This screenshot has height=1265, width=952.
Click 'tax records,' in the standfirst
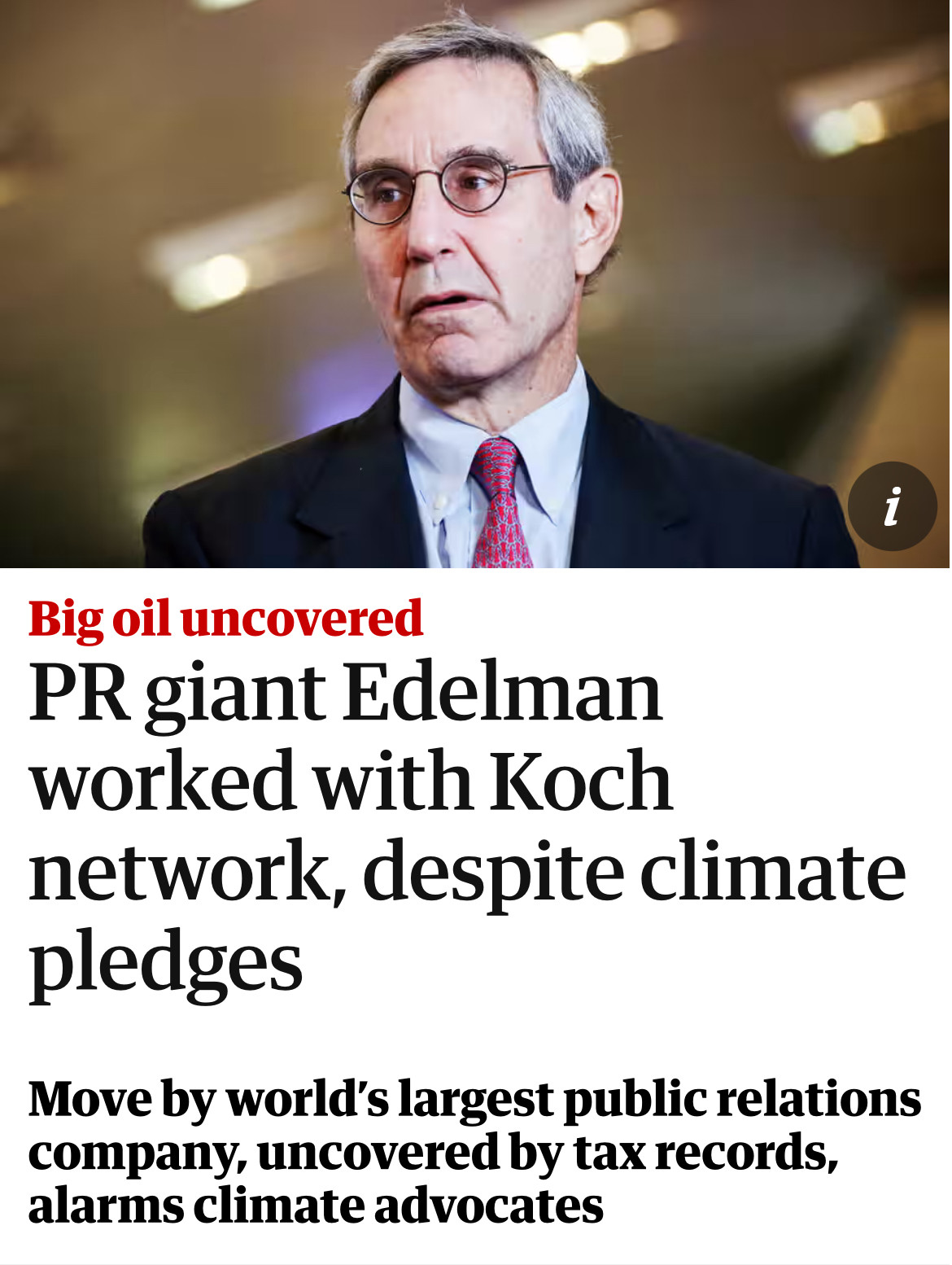705,1153
